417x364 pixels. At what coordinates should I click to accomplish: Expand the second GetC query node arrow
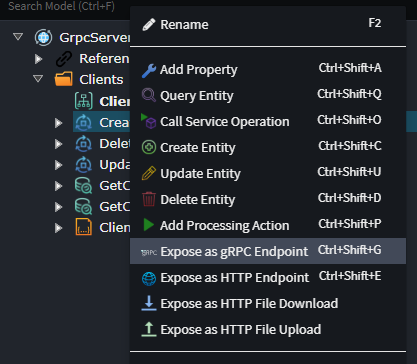pos(59,207)
